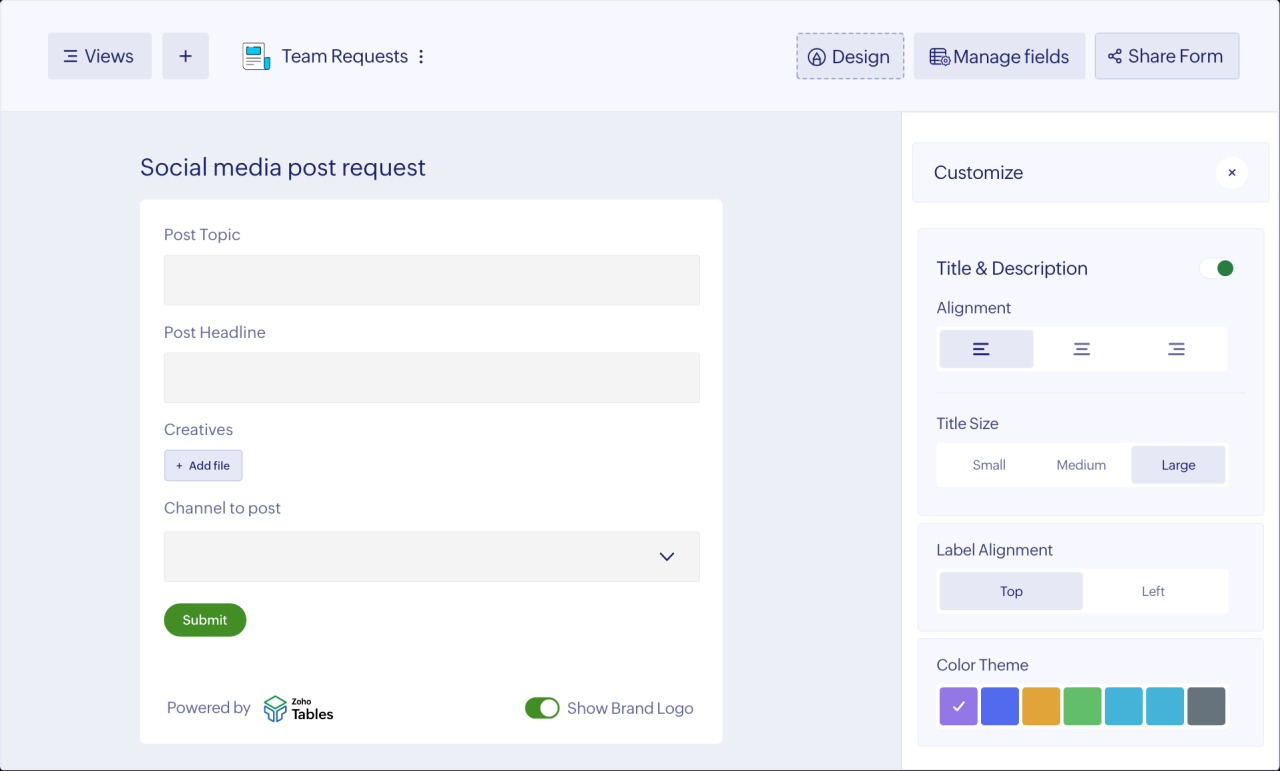Screen dimensions: 1280x771
Task: Disable the Show Brand Logo toggle
Action: pyautogui.click(x=542, y=708)
